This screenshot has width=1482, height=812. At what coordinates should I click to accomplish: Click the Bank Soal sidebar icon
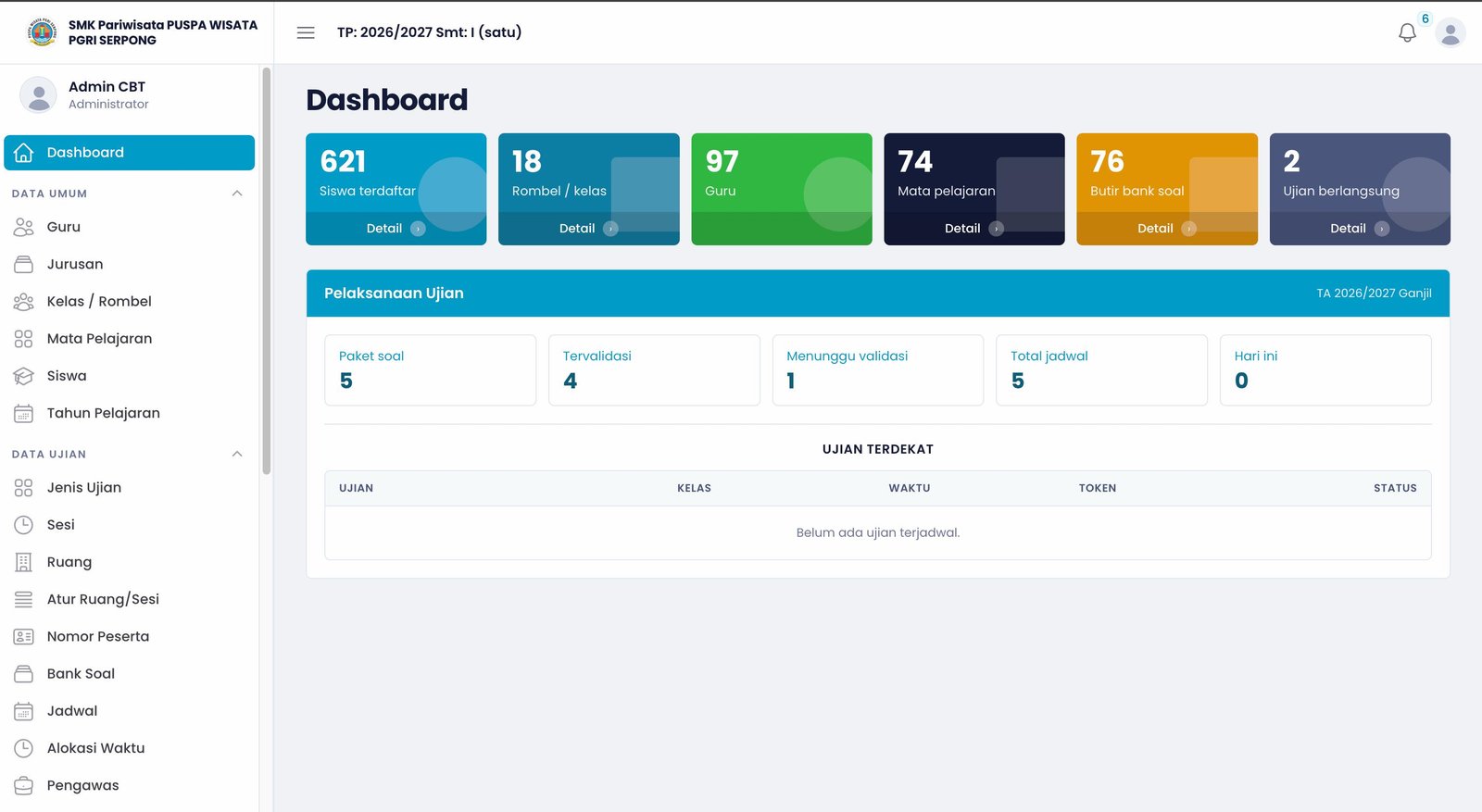coord(24,674)
